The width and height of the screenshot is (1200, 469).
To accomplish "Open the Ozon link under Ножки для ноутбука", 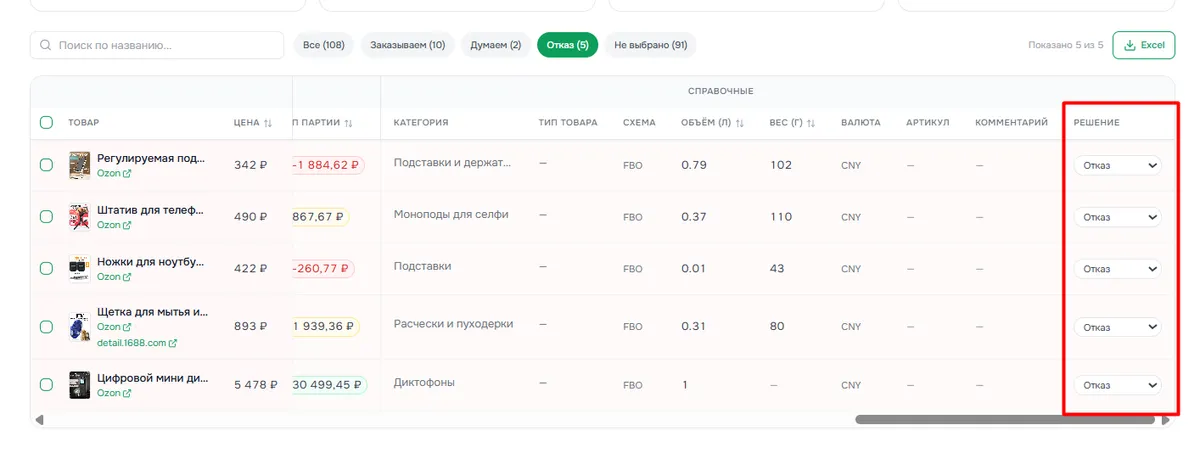I will pos(114,277).
